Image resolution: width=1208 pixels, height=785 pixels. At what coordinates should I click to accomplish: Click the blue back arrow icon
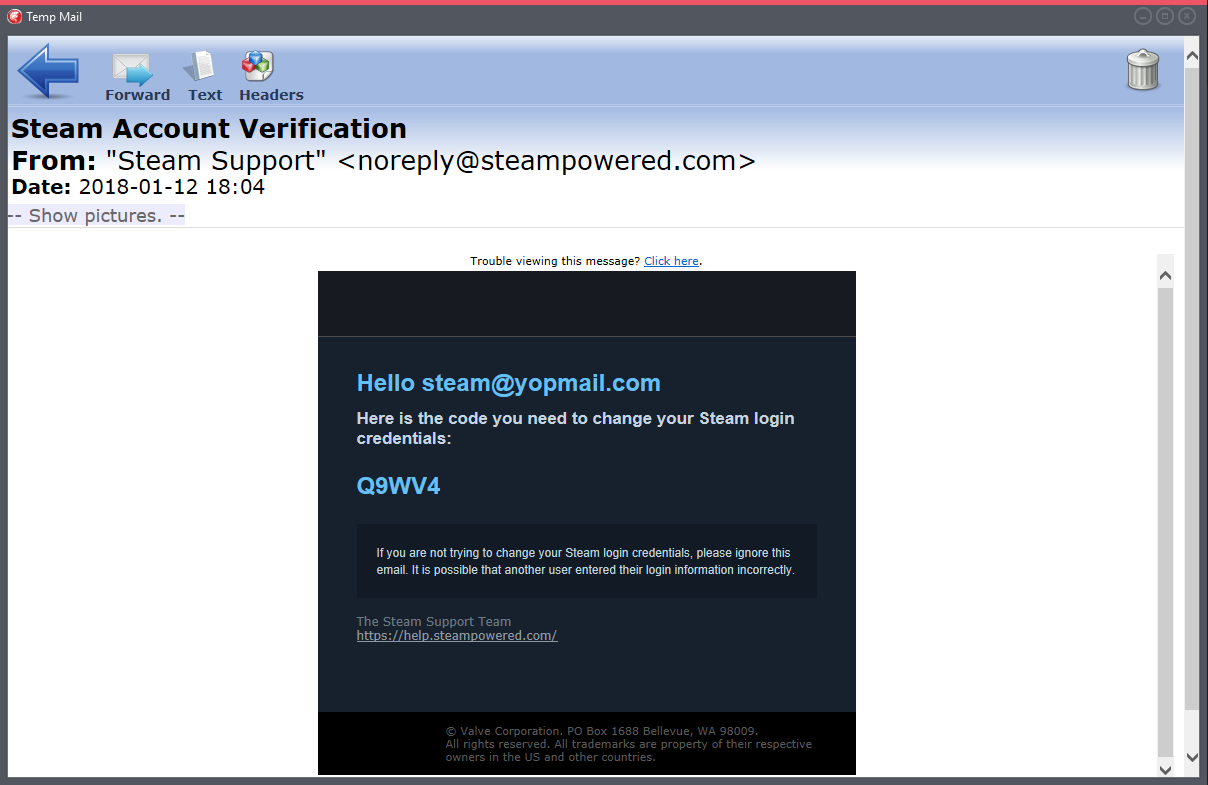pos(48,72)
